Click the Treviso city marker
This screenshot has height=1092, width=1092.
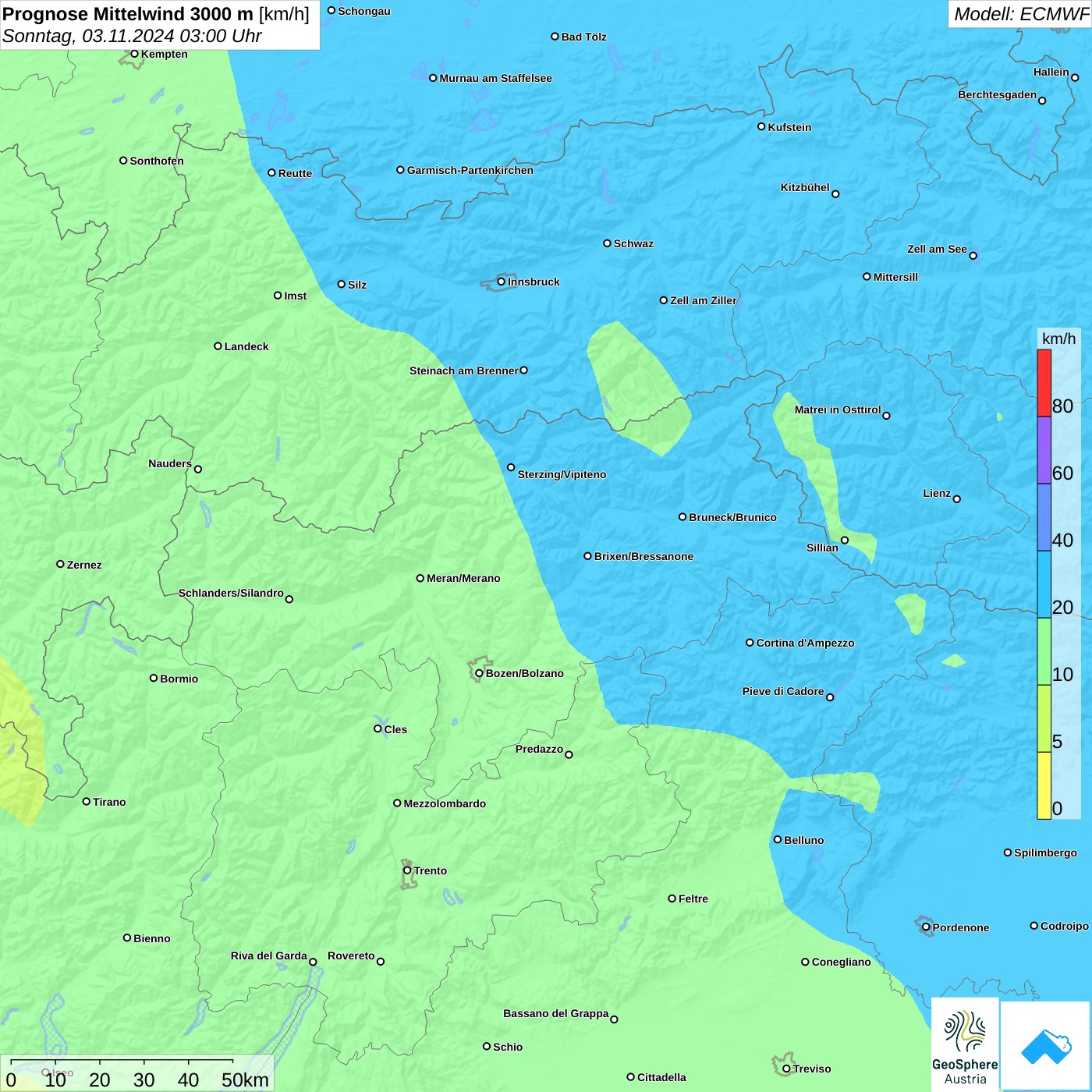click(786, 1069)
